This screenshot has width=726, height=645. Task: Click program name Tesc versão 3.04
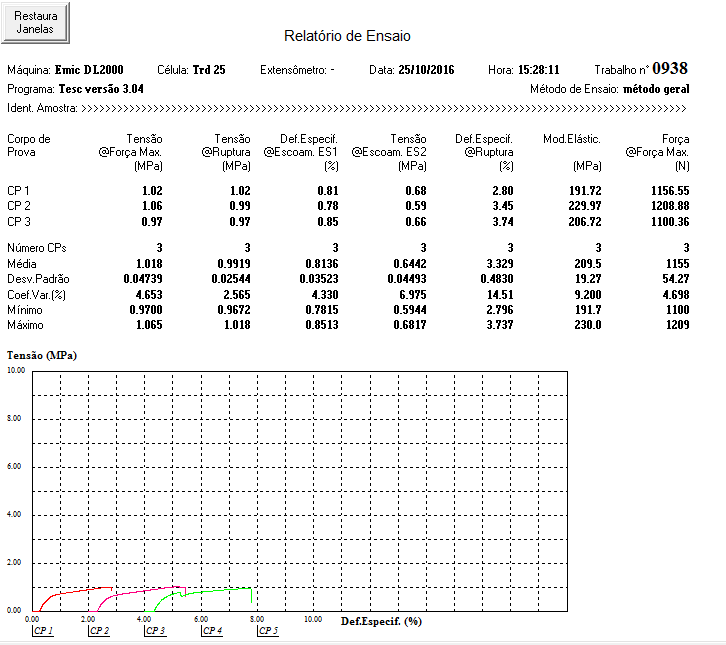point(101,89)
